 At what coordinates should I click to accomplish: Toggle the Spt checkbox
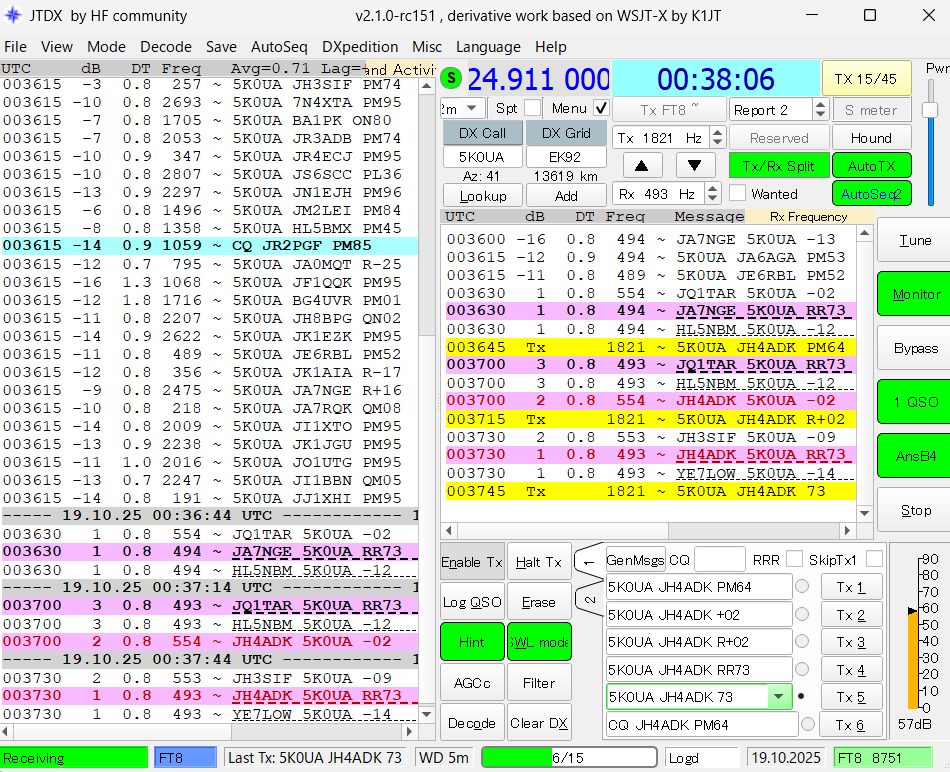pos(532,108)
